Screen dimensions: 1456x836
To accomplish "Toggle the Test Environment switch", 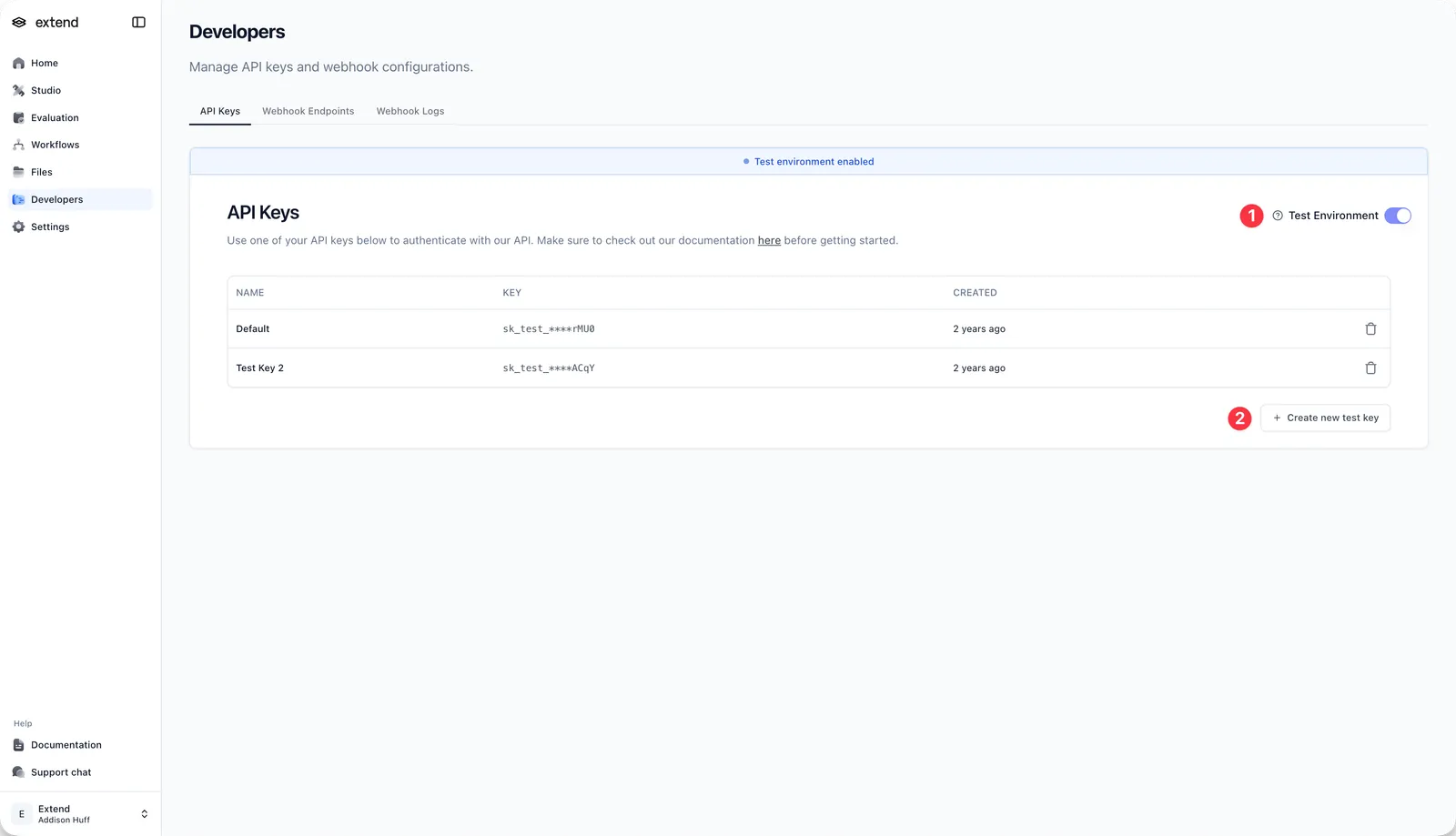I will 1398,216.
